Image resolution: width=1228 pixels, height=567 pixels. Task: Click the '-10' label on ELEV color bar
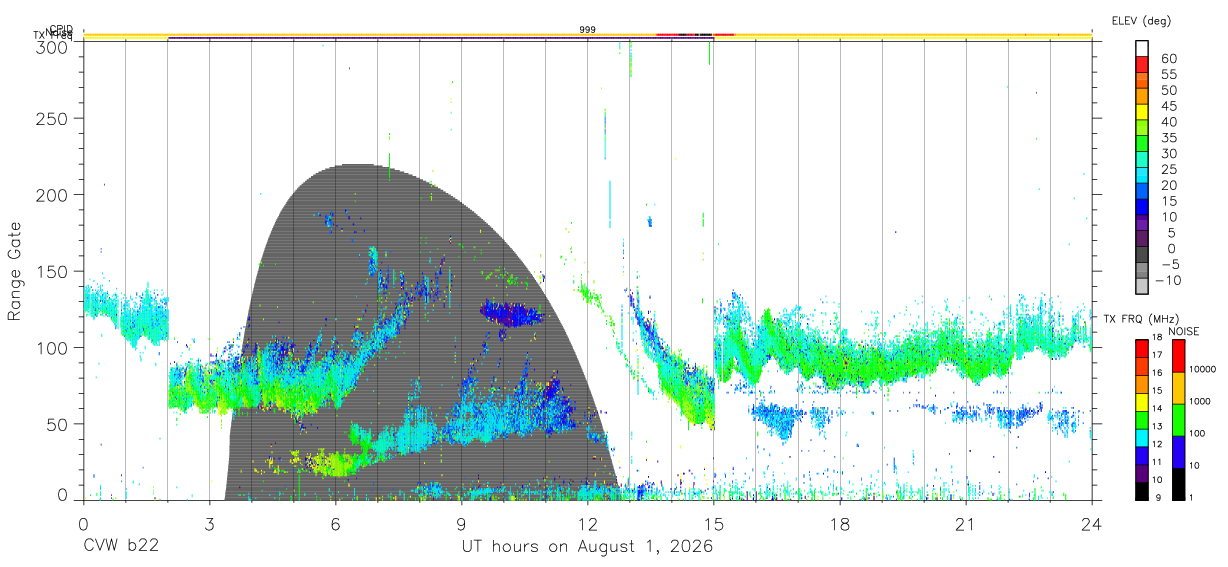[1168, 280]
